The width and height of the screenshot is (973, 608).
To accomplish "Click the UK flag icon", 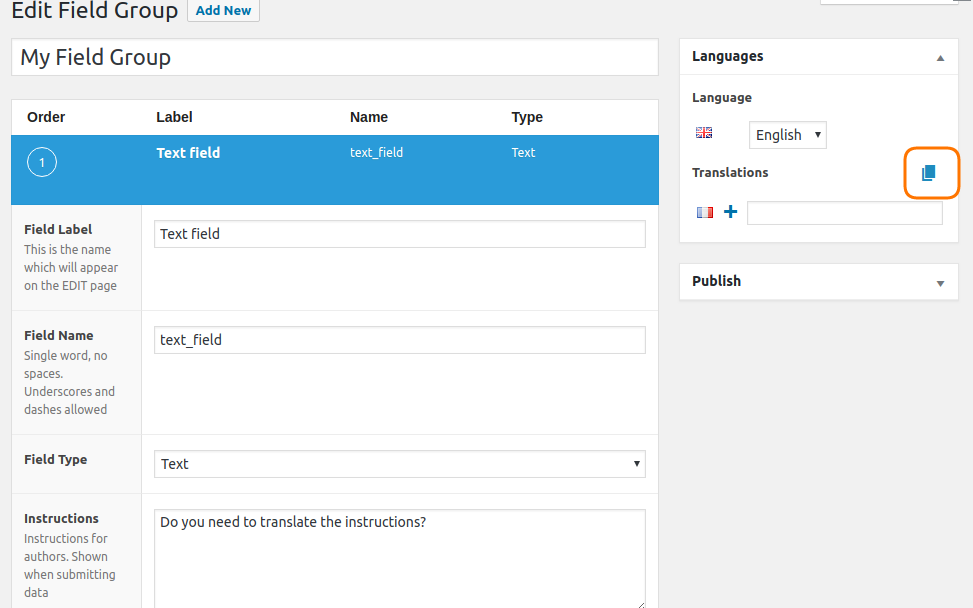I will point(704,132).
